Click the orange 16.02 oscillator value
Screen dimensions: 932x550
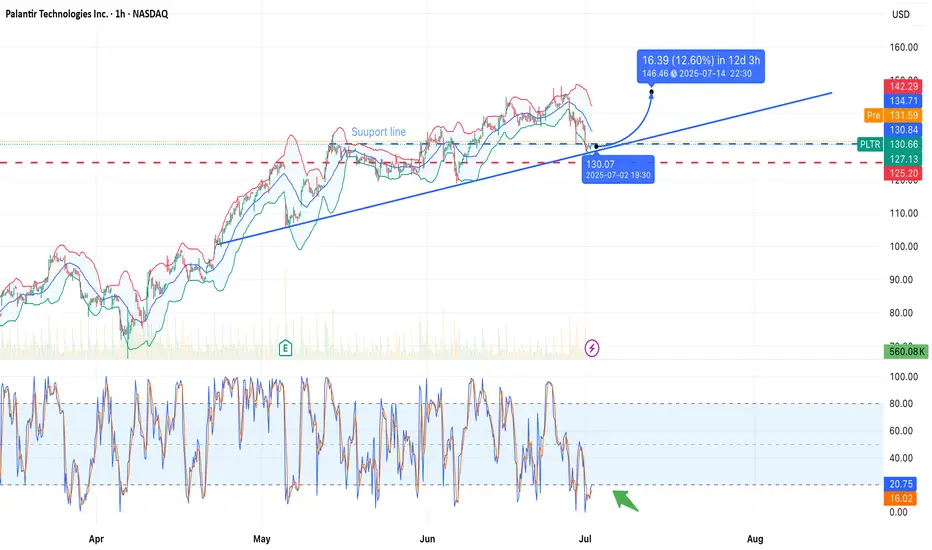(x=901, y=498)
